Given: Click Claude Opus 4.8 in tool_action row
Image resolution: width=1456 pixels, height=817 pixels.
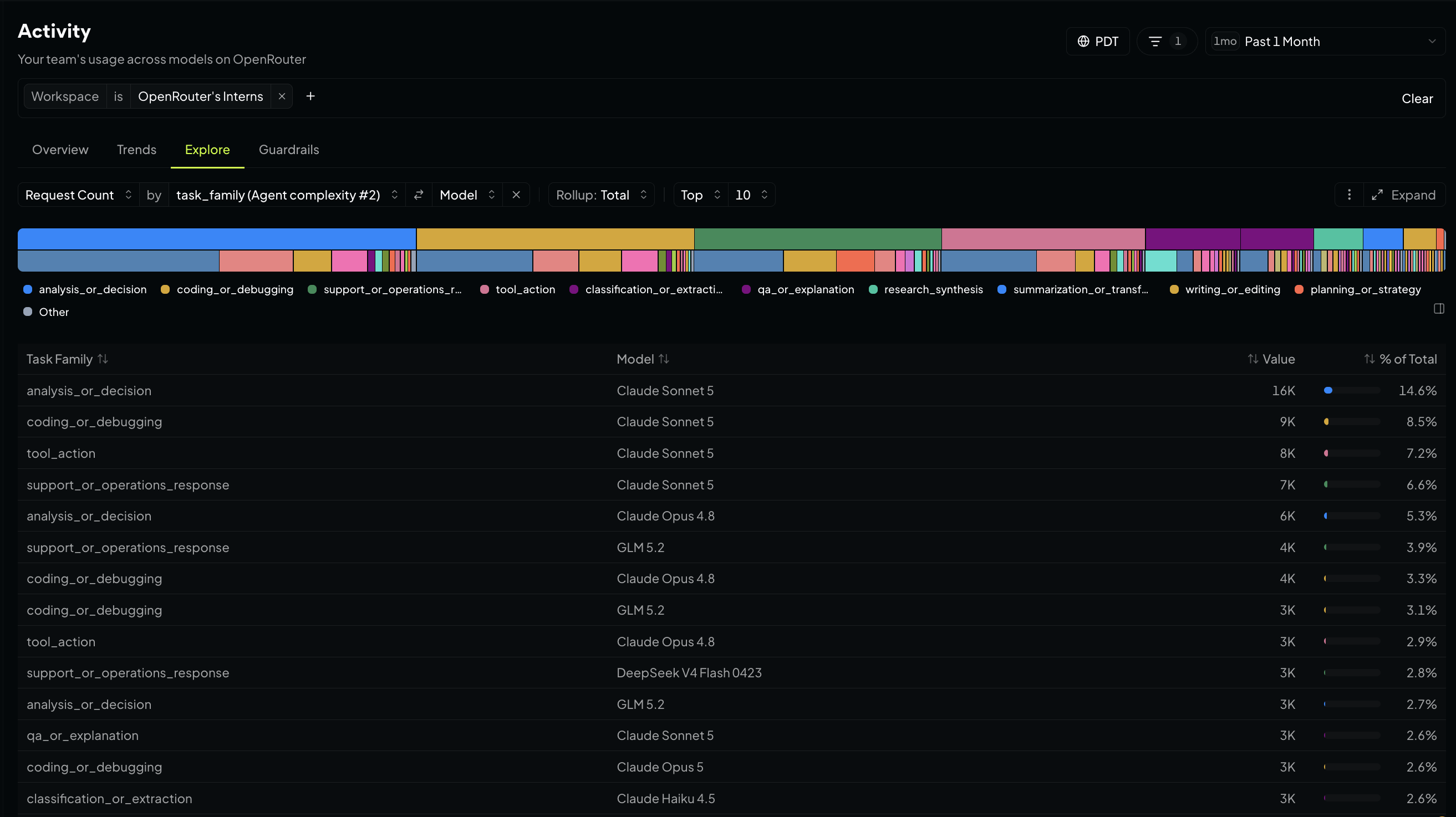Looking at the screenshot, I should click(665, 642).
